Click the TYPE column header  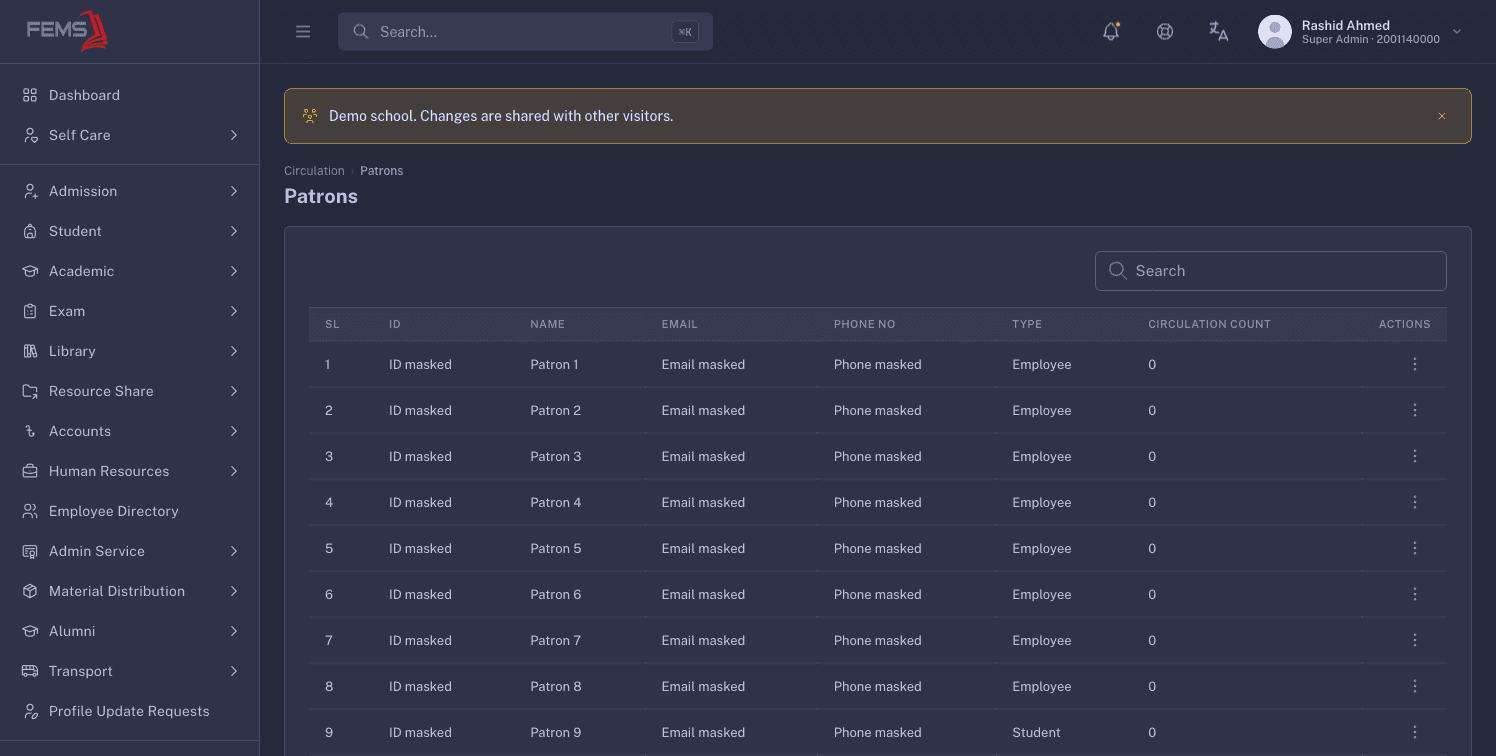pos(1027,324)
